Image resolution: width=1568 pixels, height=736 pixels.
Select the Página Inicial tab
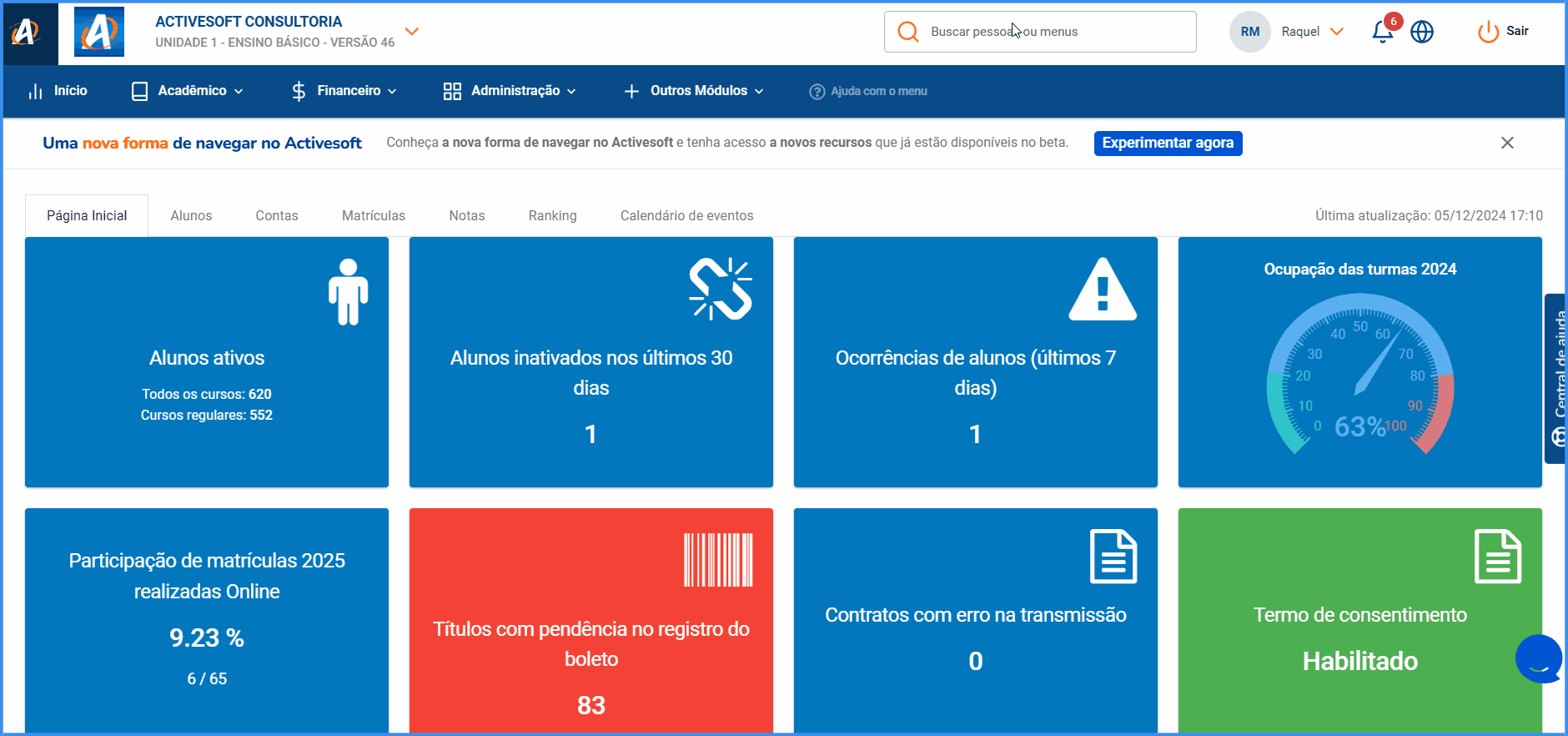(87, 215)
